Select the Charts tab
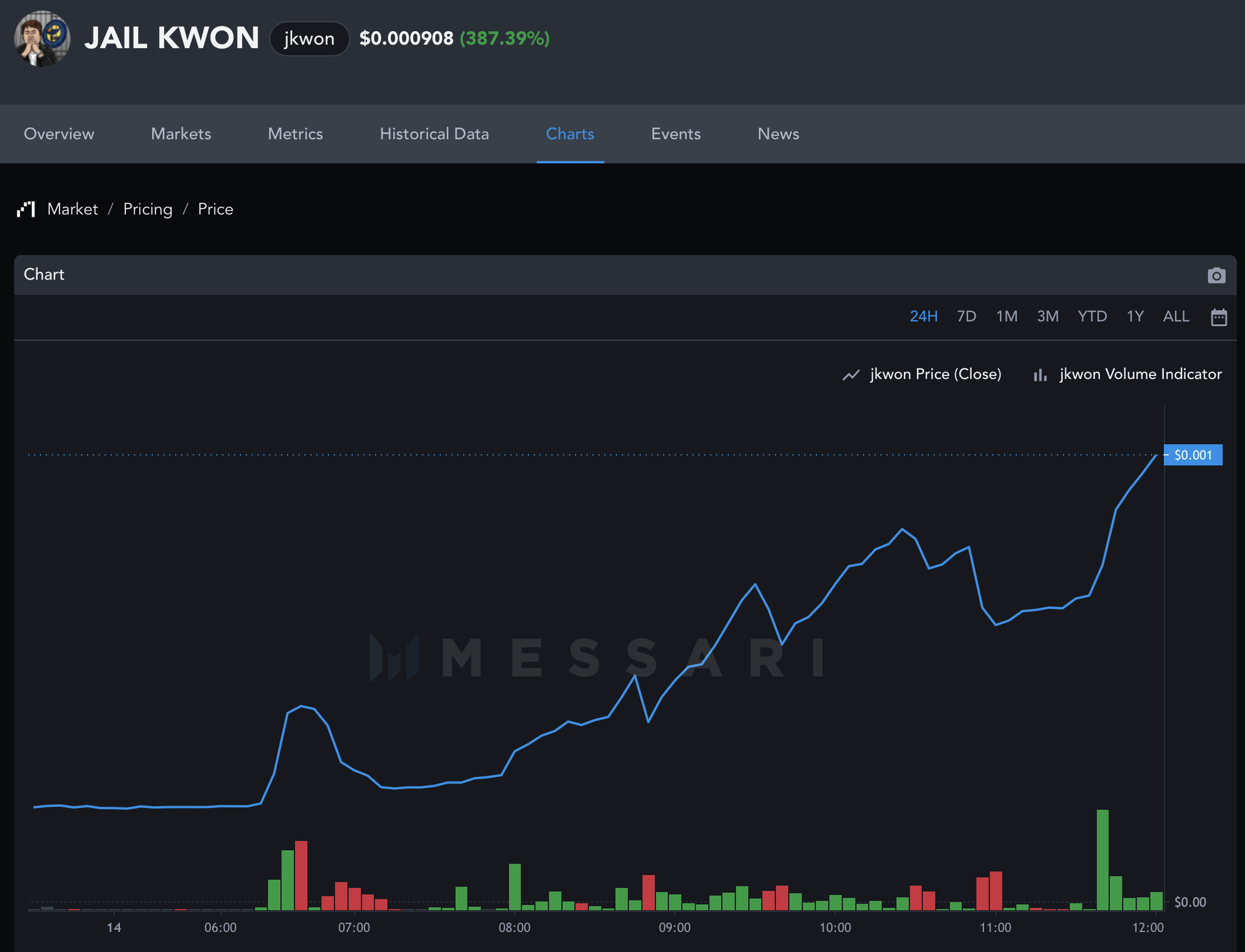 tap(570, 134)
